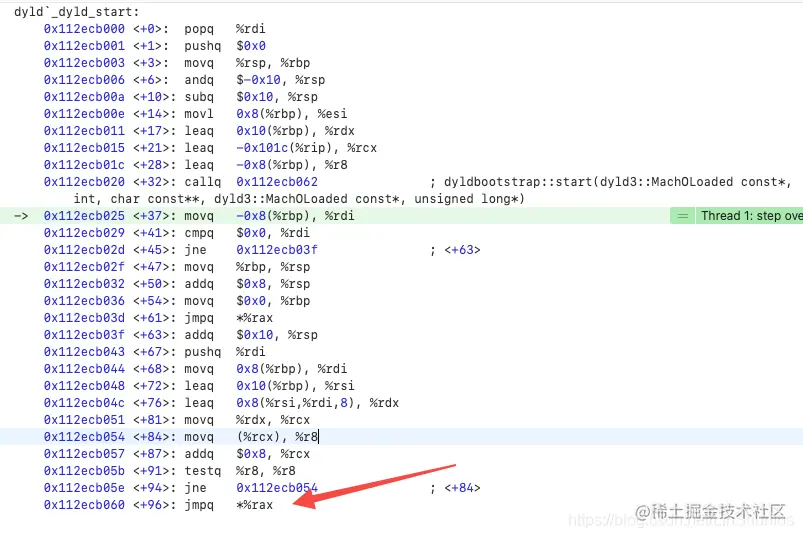The height and width of the screenshot is (538, 803).
Task: Click the current instruction pointer arrow
Action: click(x=21, y=216)
